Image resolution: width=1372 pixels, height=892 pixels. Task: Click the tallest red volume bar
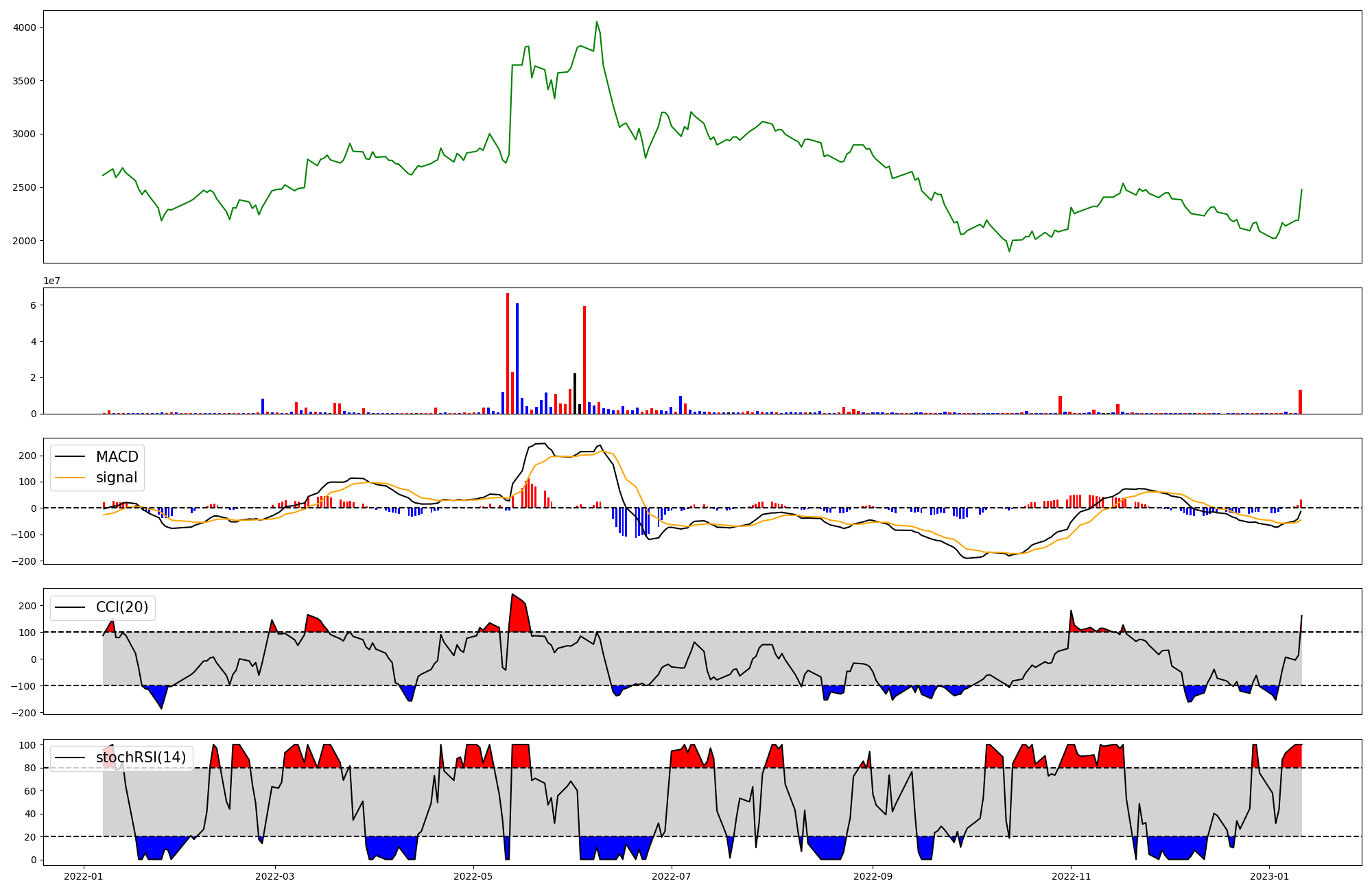point(508,353)
